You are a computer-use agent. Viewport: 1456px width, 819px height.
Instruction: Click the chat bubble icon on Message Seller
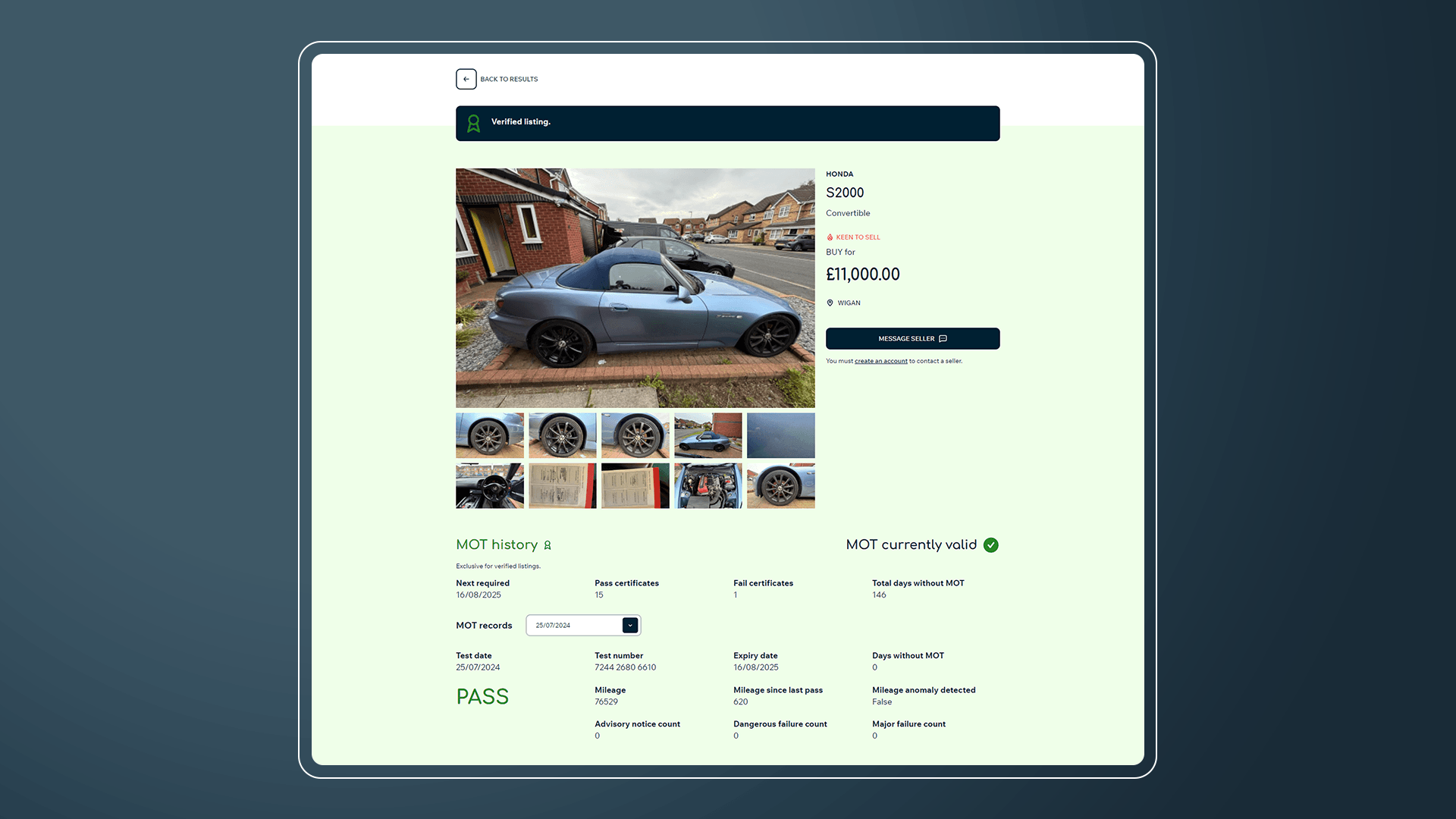[943, 339]
